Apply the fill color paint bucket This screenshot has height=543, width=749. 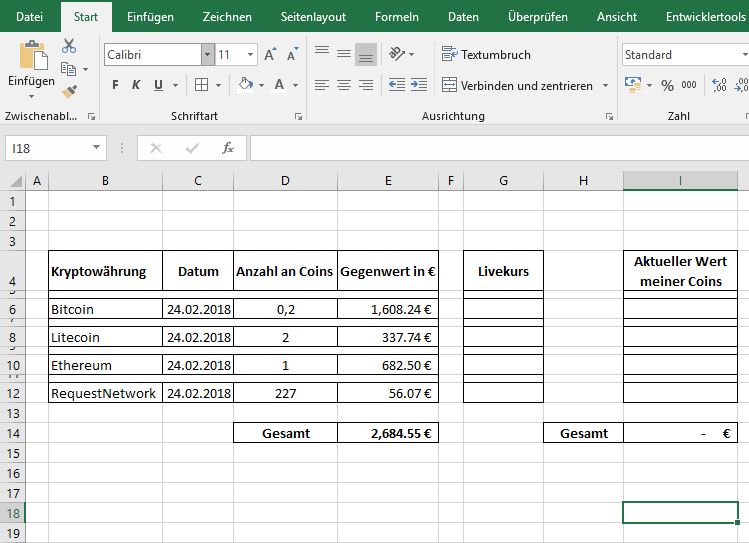pos(246,85)
